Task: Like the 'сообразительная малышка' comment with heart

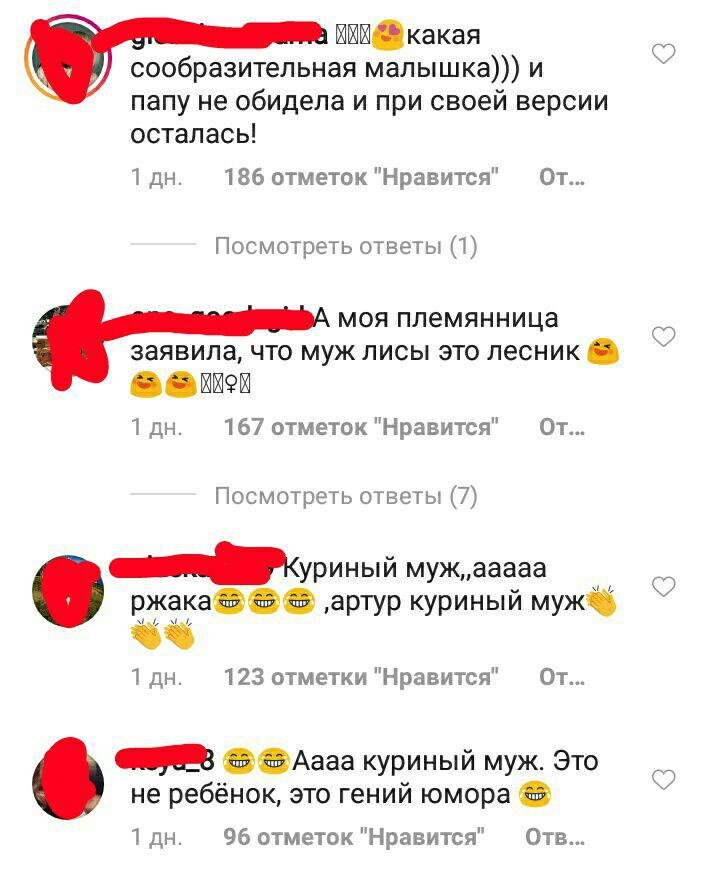Action: pyautogui.click(x=663, y=54)
